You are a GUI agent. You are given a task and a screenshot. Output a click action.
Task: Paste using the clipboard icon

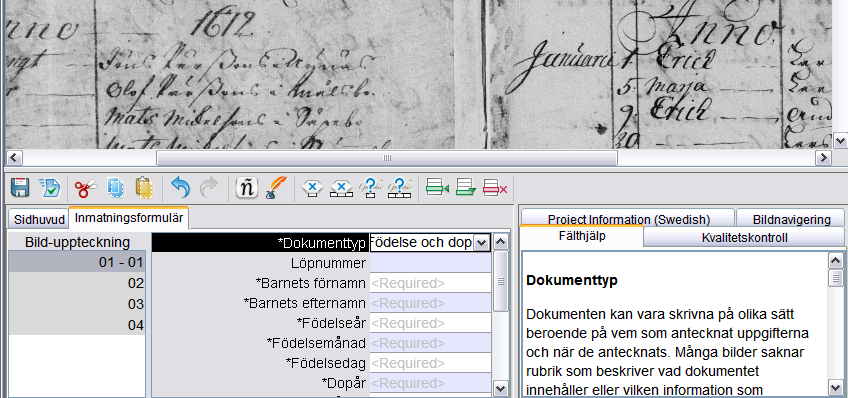pos(144,188)
